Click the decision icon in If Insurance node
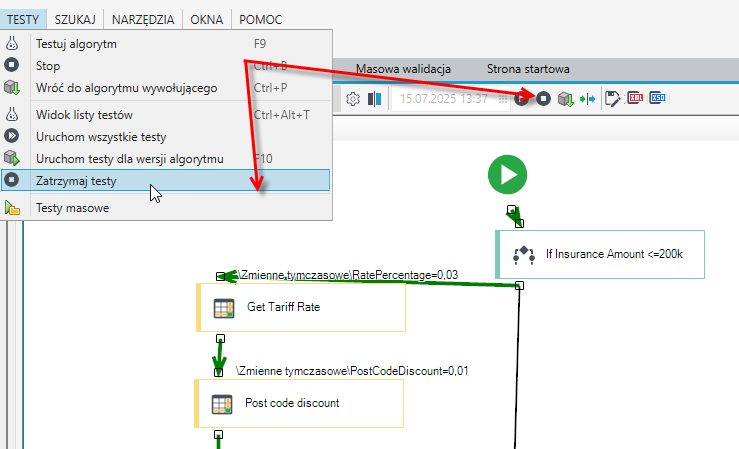The width and height of the screenshot is (739, 449). pyautogui.click(x=524, y=255)
